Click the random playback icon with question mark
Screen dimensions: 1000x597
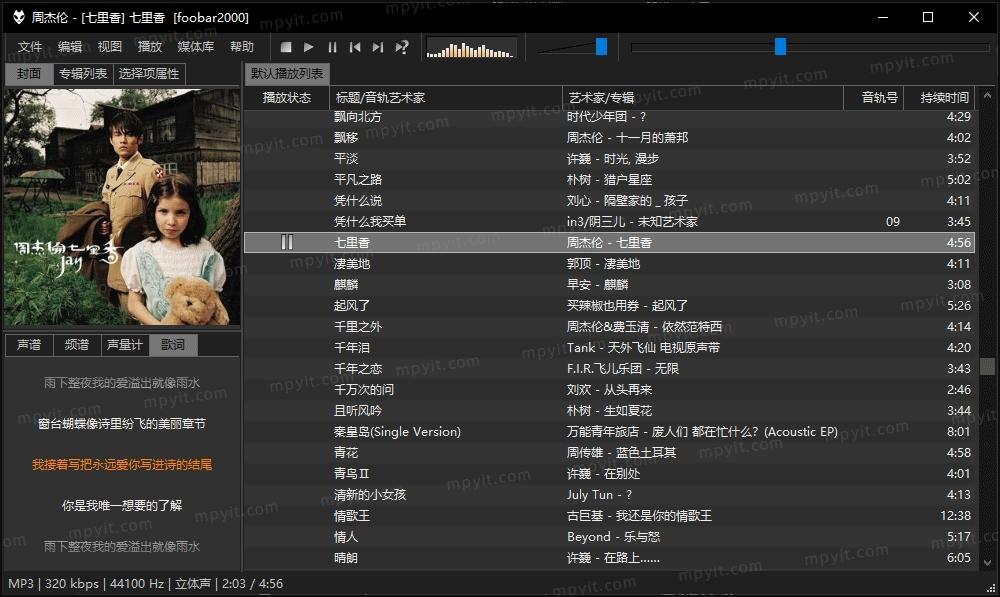(402, 46)
